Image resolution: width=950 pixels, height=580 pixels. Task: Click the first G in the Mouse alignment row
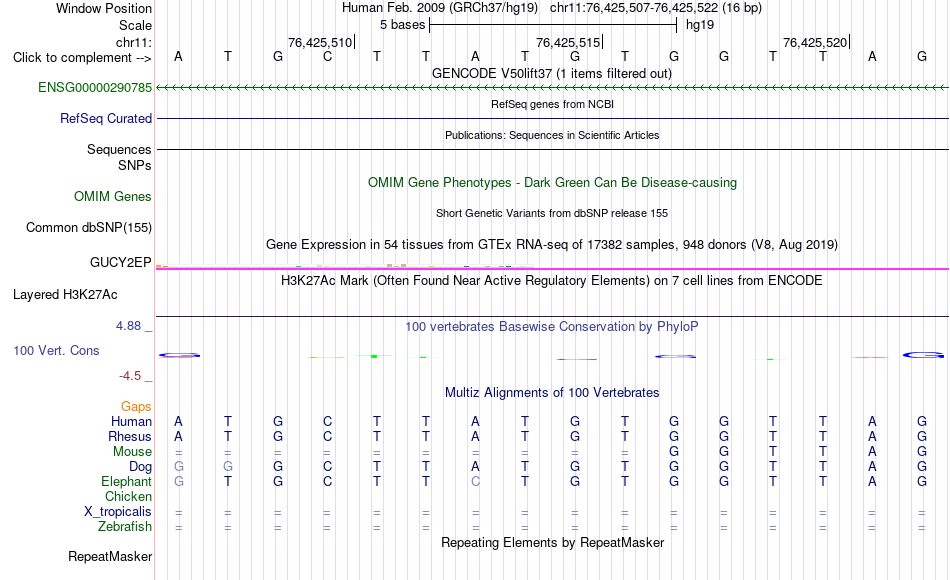[674, 452]
